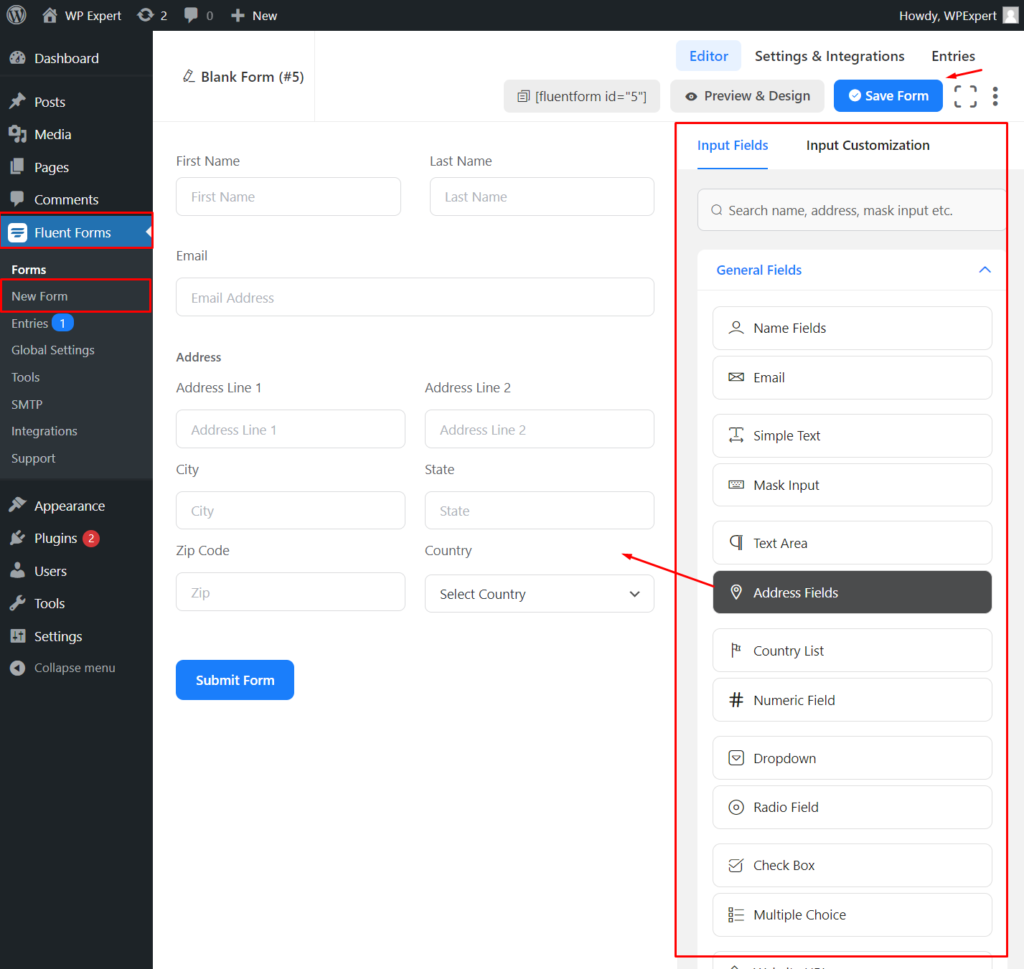Image resolution: width=1024 pixels, height=969 pixels.
Task: Open updates icon showing 2
Action: click(145, 15)
